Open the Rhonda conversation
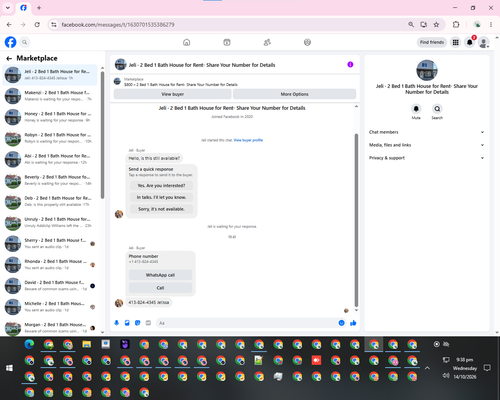500x400 pixels. tap(50, 265)
